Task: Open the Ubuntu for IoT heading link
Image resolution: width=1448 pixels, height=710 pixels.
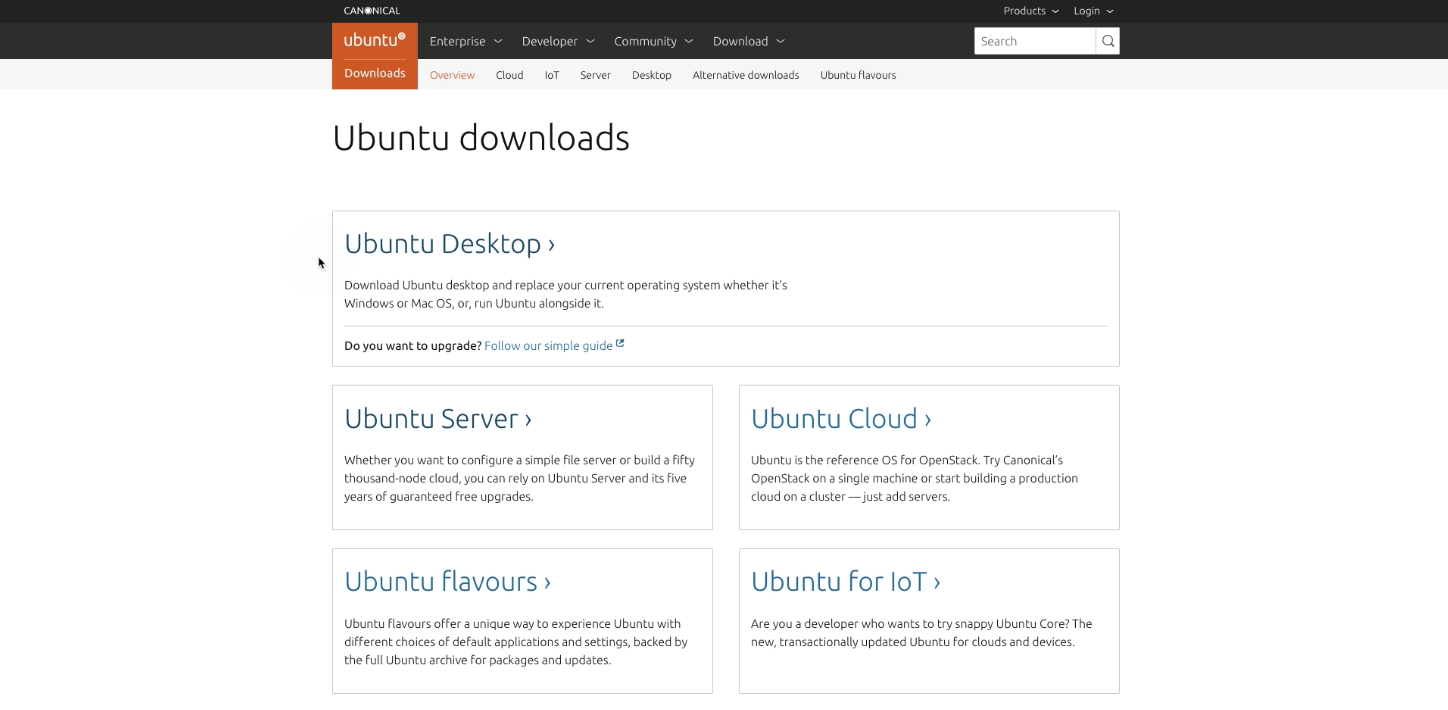Action: 846,581
